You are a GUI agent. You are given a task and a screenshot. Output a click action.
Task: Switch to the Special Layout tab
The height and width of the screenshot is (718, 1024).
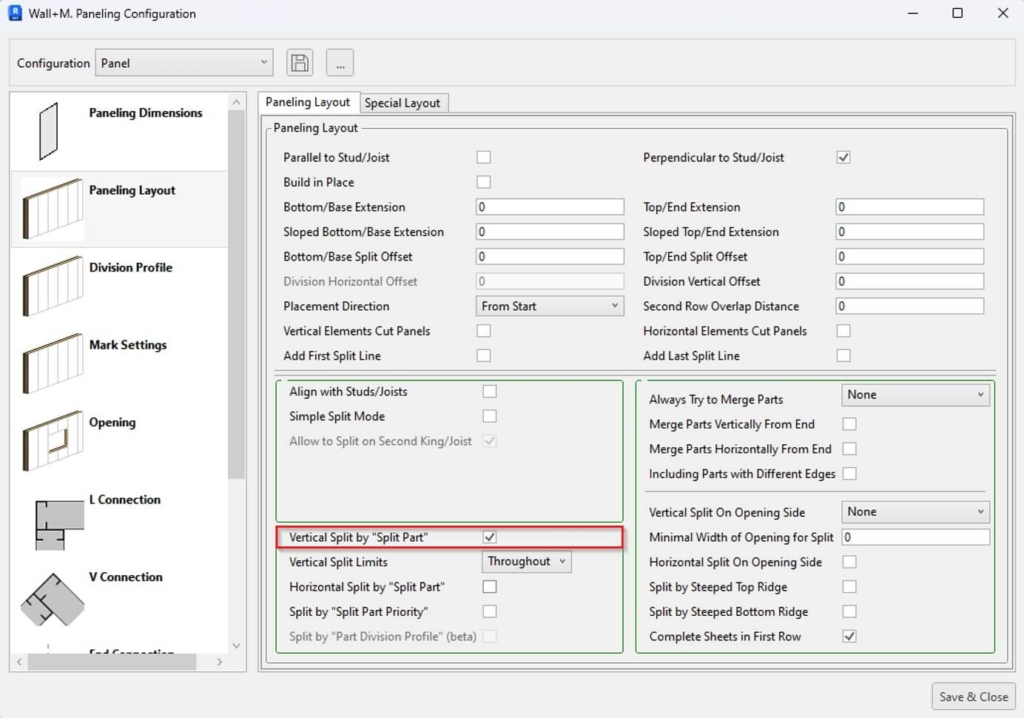(x=402, y=103)
